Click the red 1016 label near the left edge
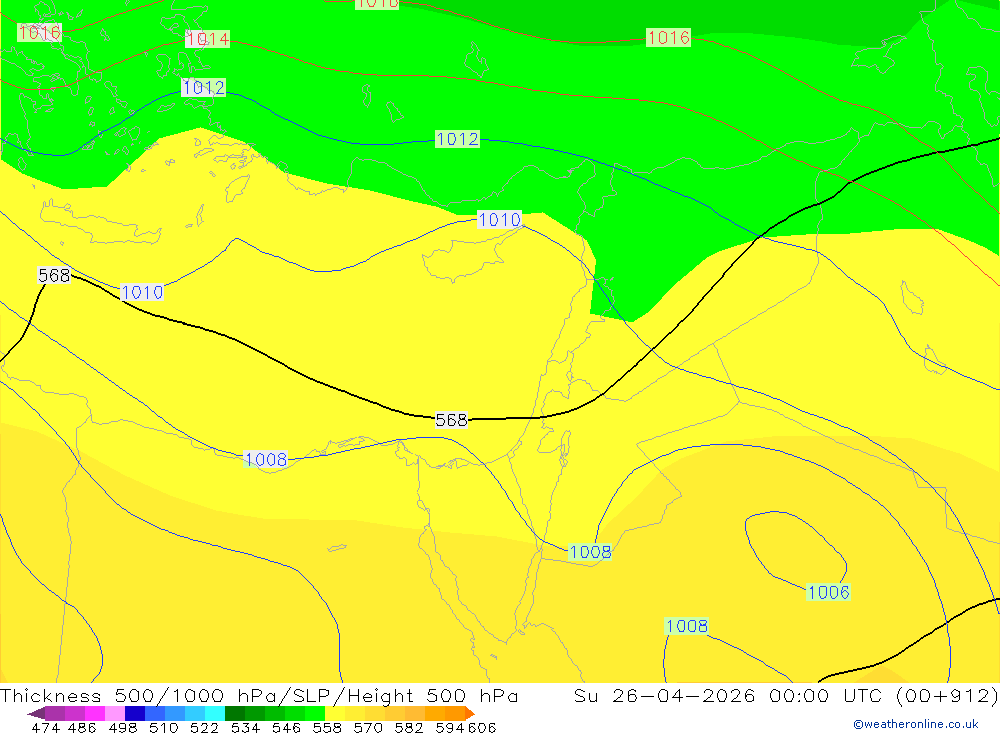The image size is (1000, 733). tap(40, 33)
